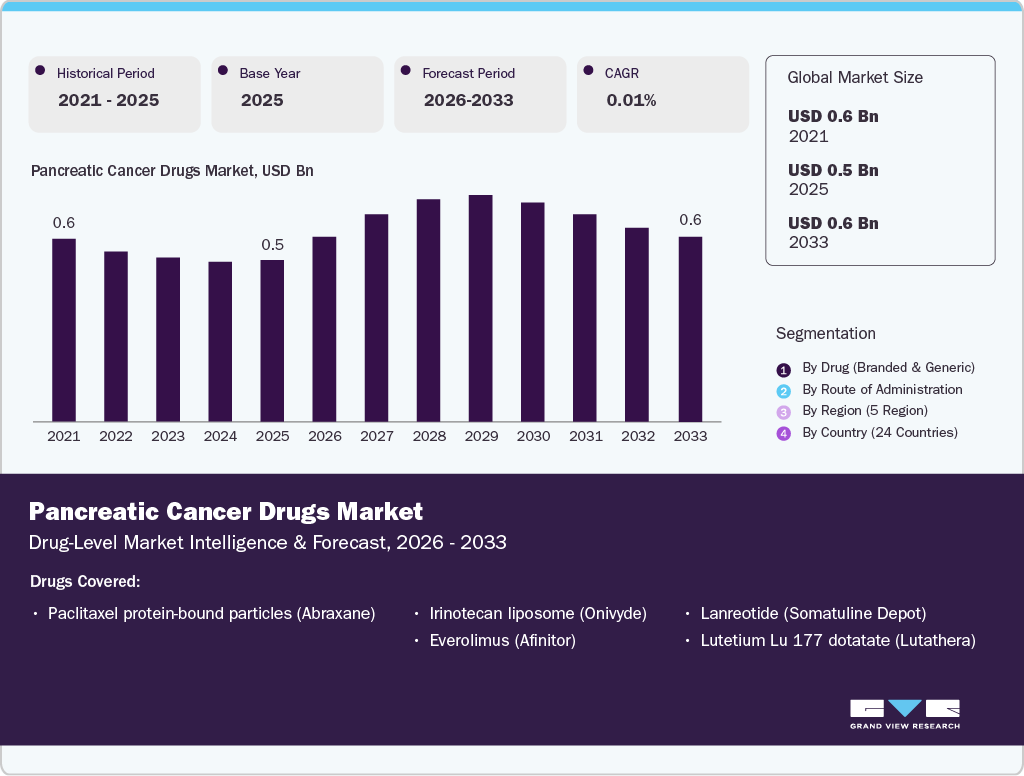This screenshot has height=776, width=1024.
Task: Select the CAGR 0.01% card
Action: click(663, 94)
